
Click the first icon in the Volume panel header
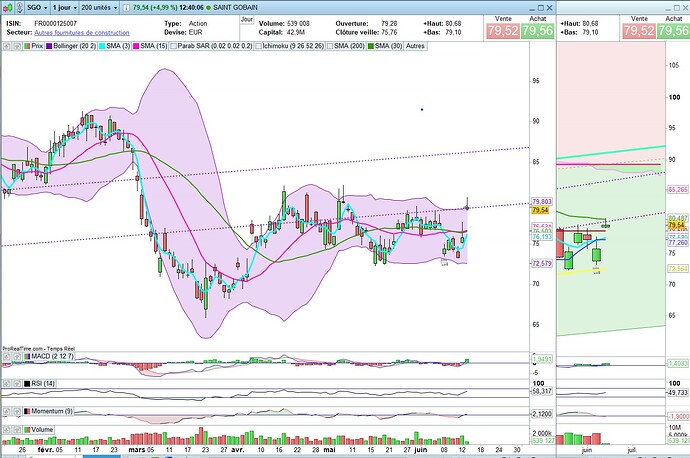[x=7, y=430]
